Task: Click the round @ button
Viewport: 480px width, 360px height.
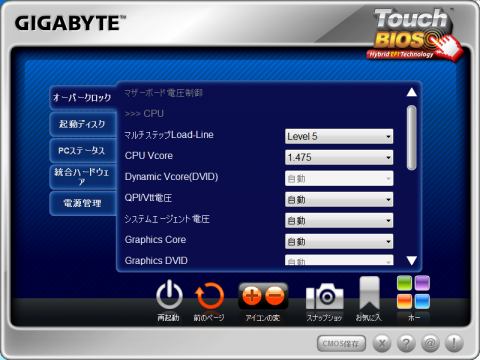Action: click(x=430, y=343)
